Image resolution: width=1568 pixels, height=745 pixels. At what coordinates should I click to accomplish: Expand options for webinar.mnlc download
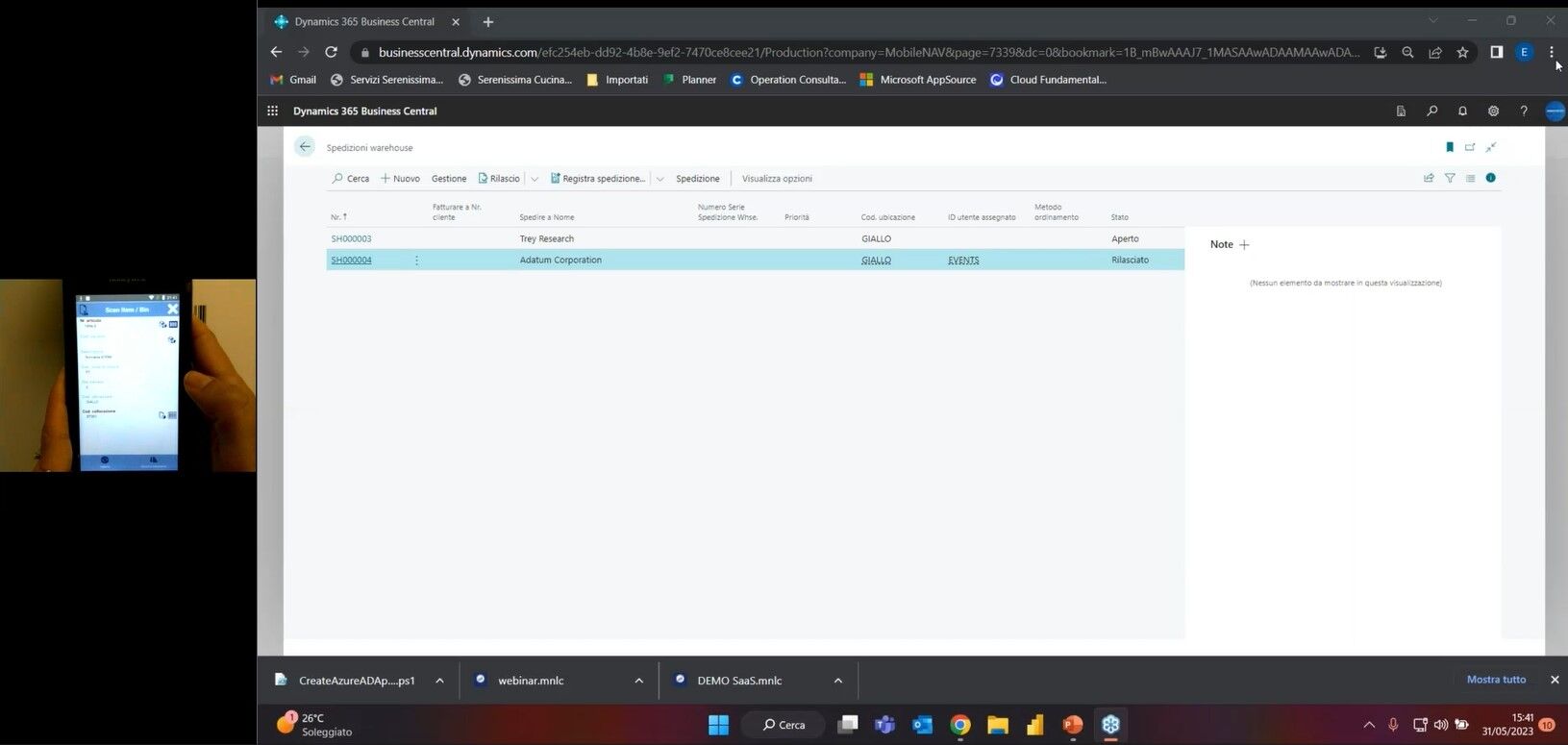coord(638,681)
